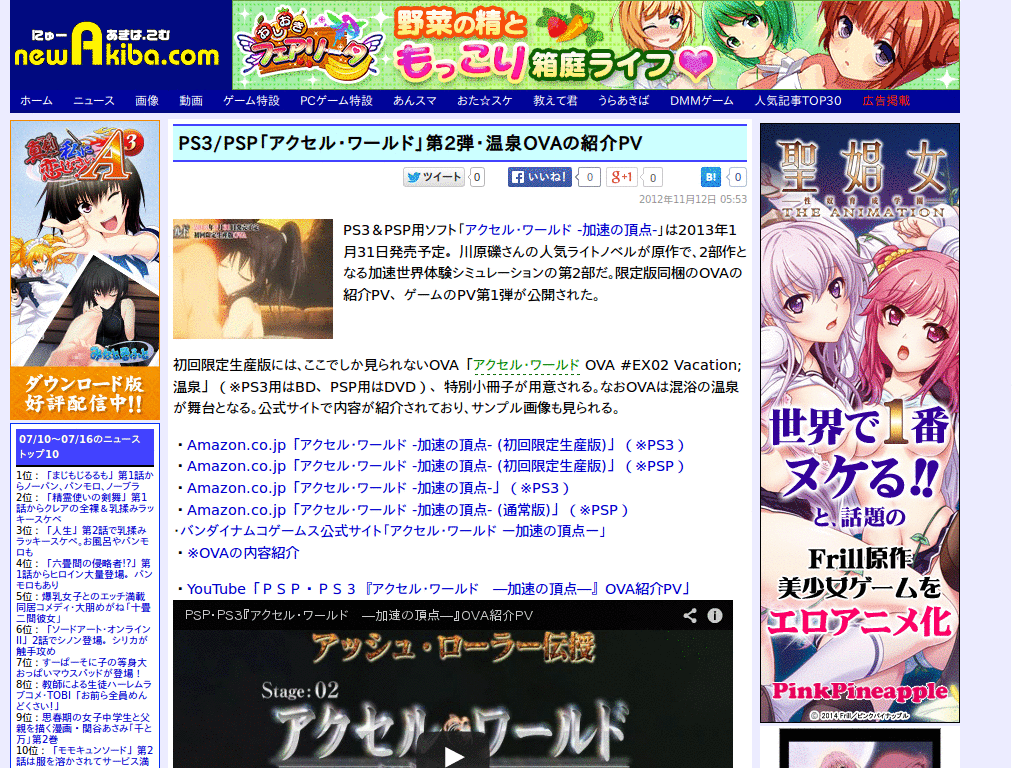The width and height of the screenshot is (1024, 768).
Task: Go to あんスマ in the navigation bar
Action: 415,101
